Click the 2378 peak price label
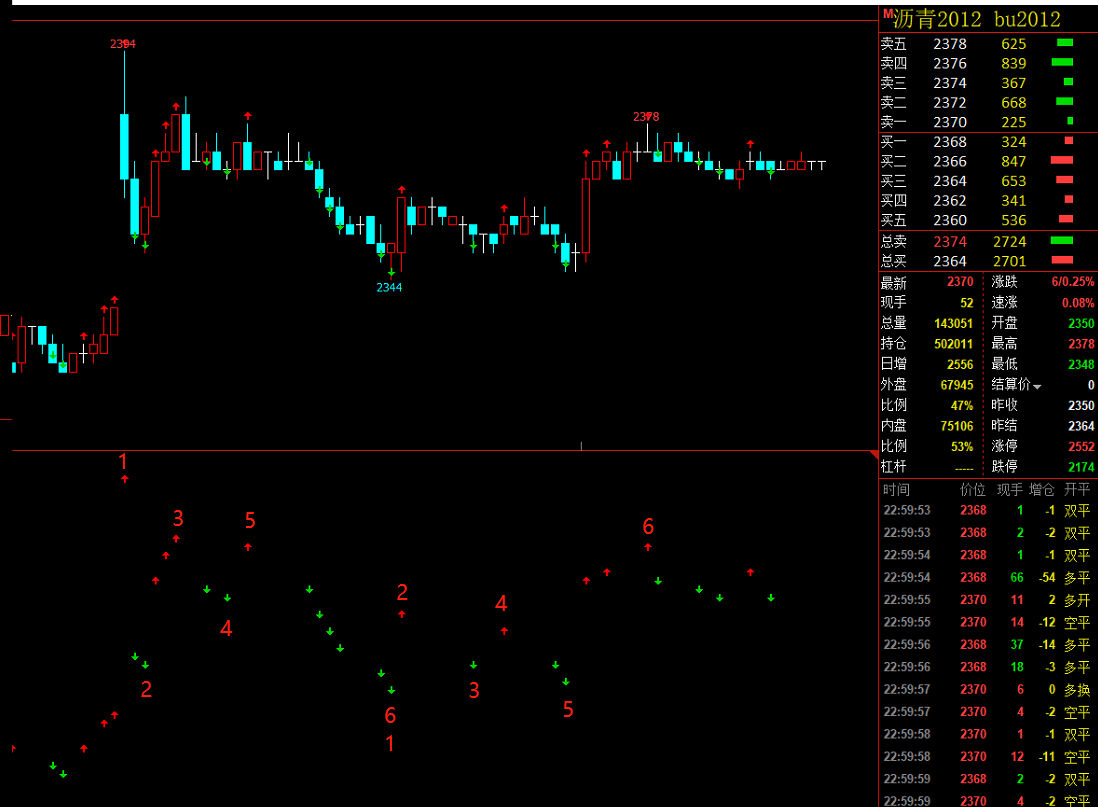Viewport: 1098px width, 807px height. [646, 116]
